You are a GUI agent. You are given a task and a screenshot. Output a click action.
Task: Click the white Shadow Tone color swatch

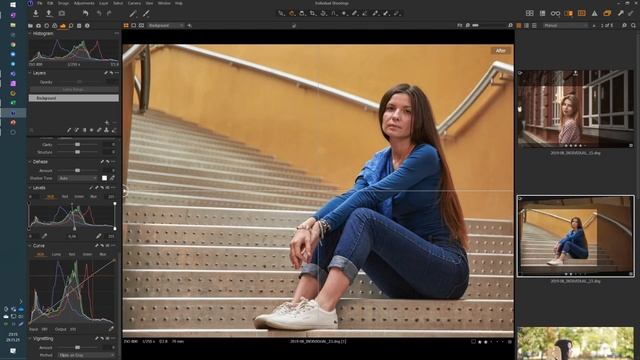104,178
